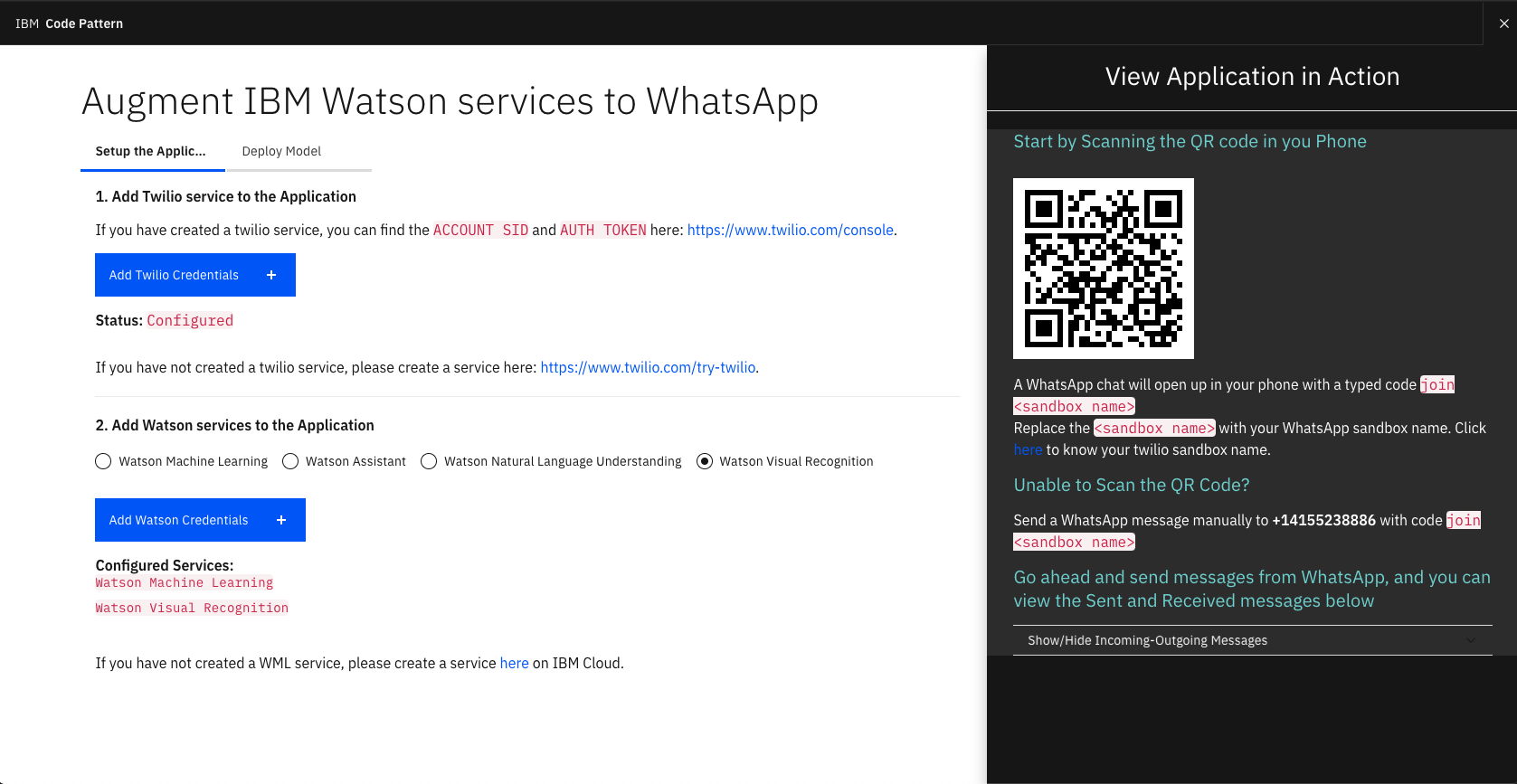1517x784 pixels.
Task: Click the IBM Code Pattern header title
Action: point(69,24)
